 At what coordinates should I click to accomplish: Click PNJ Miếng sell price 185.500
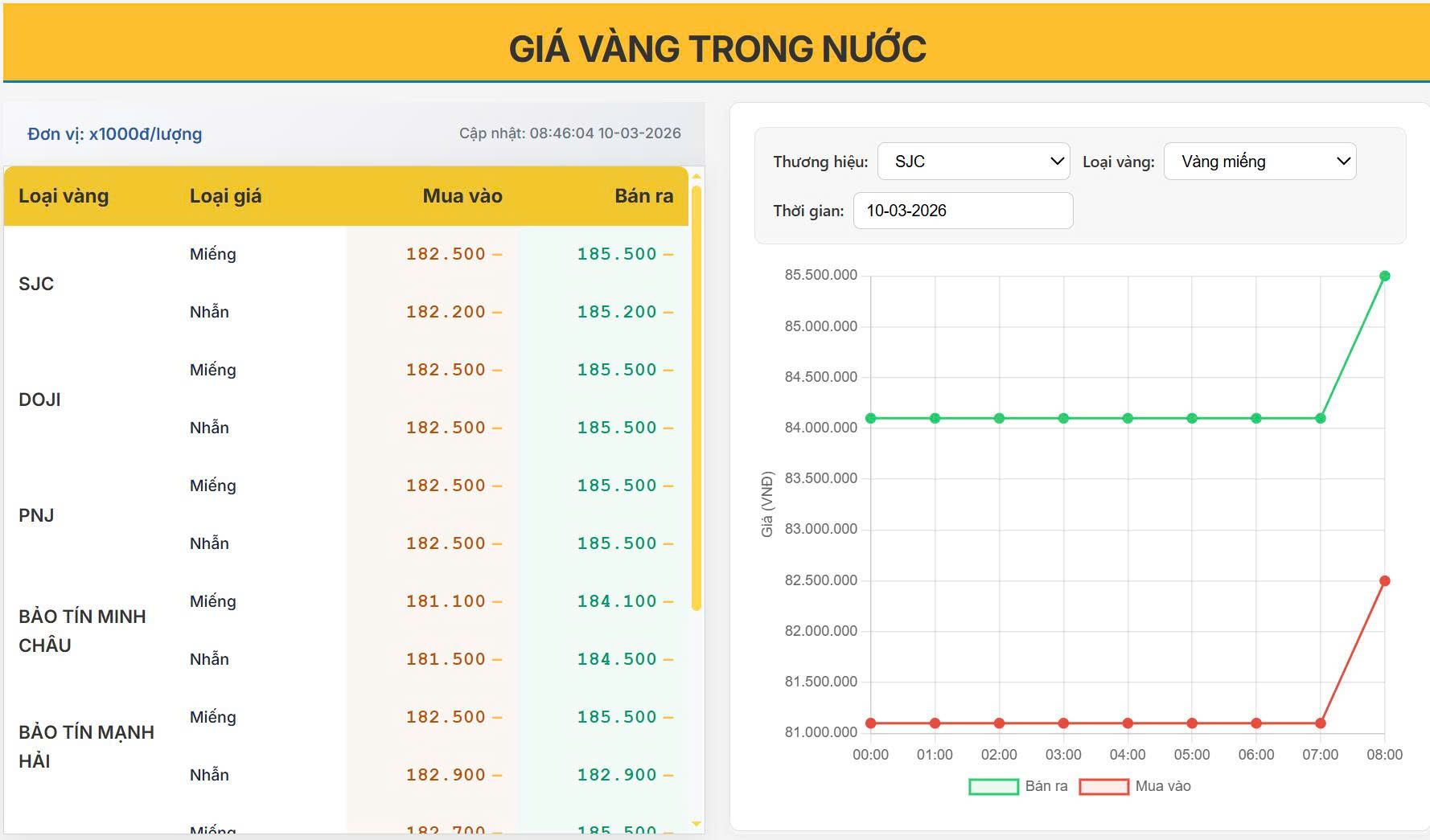click(617, 486)
